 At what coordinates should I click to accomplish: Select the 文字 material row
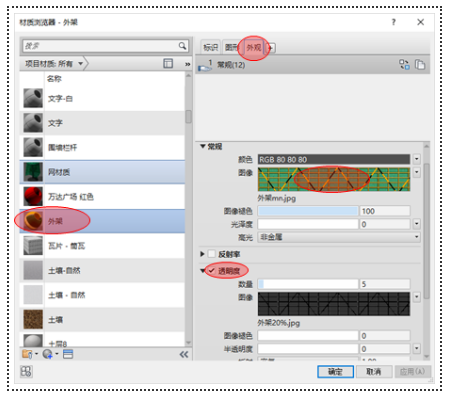(102, 123)
